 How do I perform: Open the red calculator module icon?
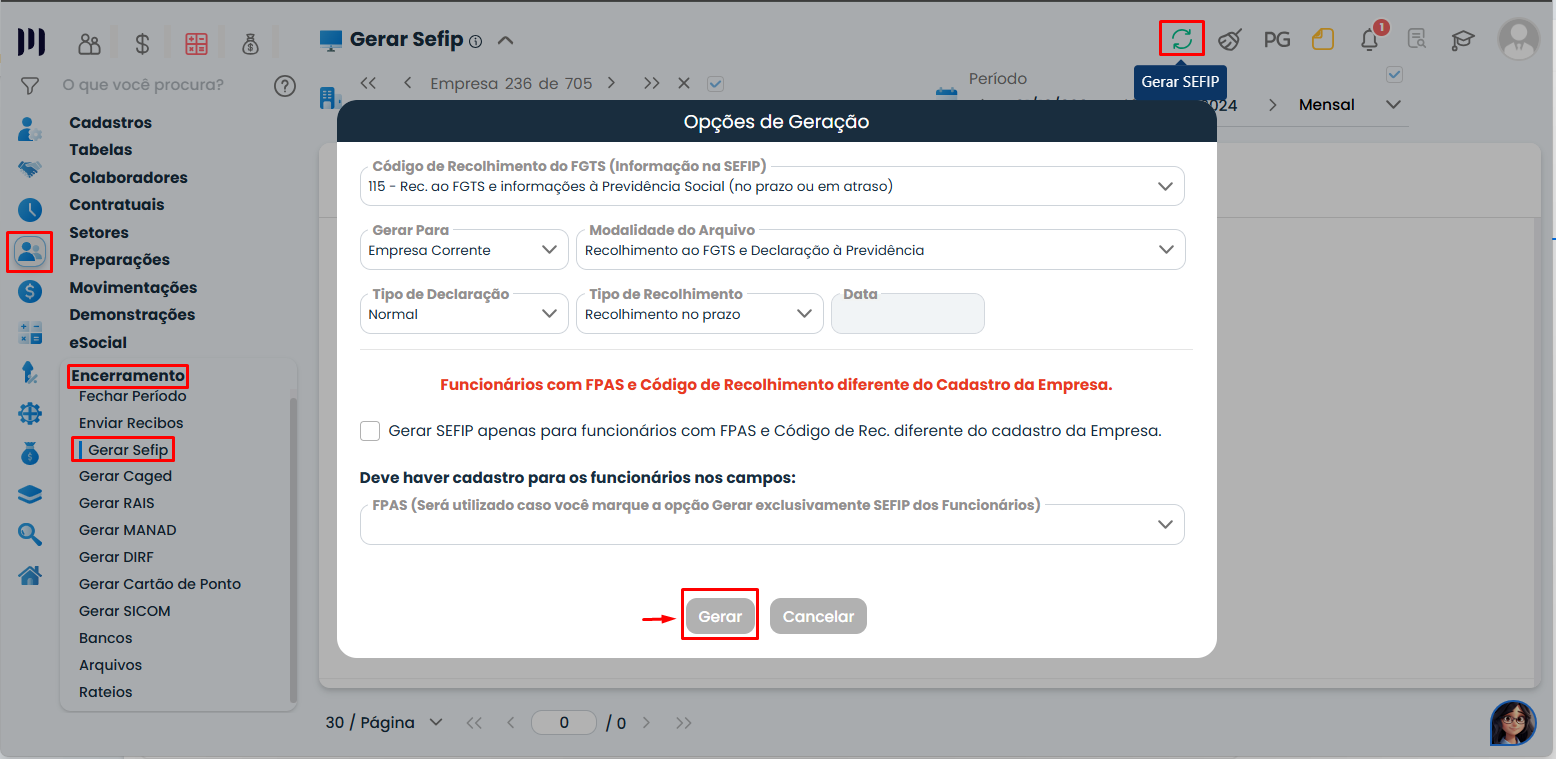(x=196, y=43)
